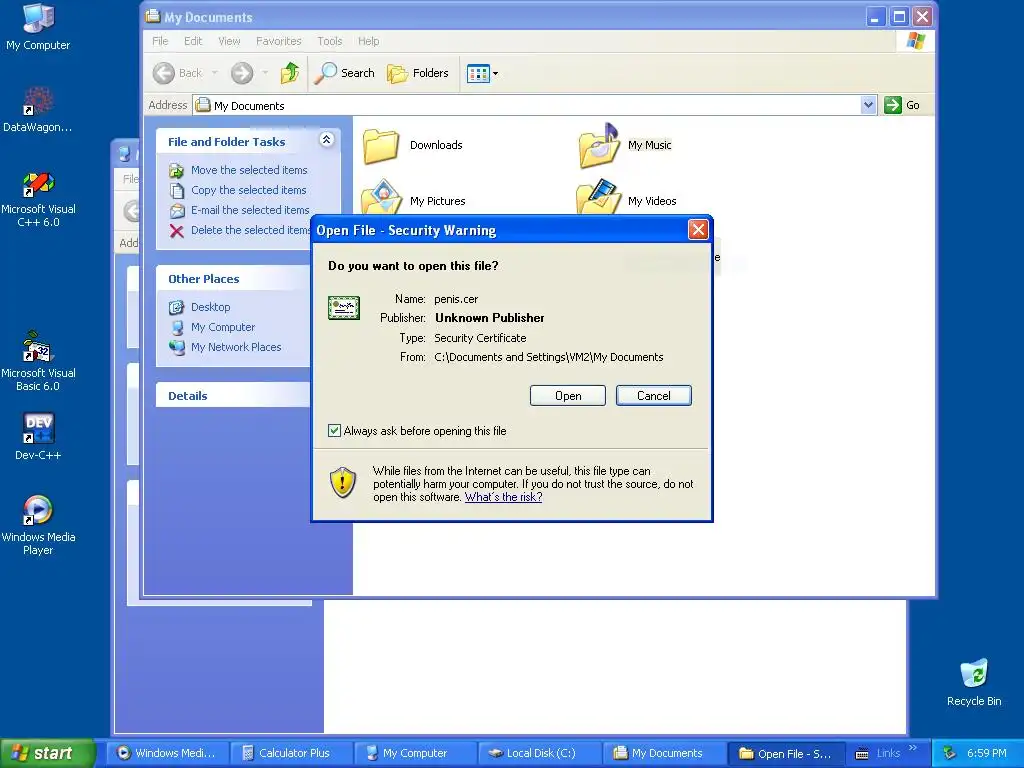Open the Edit menu
Screen dimensions: 1024x768
coord(193,41)
